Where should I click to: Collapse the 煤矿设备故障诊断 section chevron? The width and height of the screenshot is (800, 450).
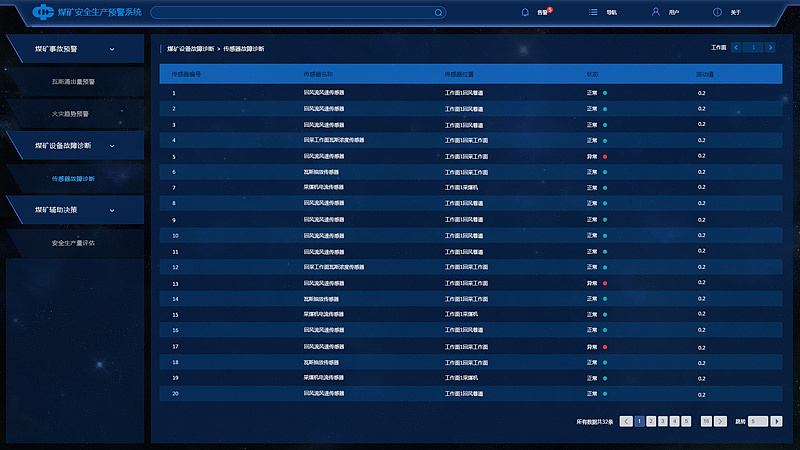(112, 146)
